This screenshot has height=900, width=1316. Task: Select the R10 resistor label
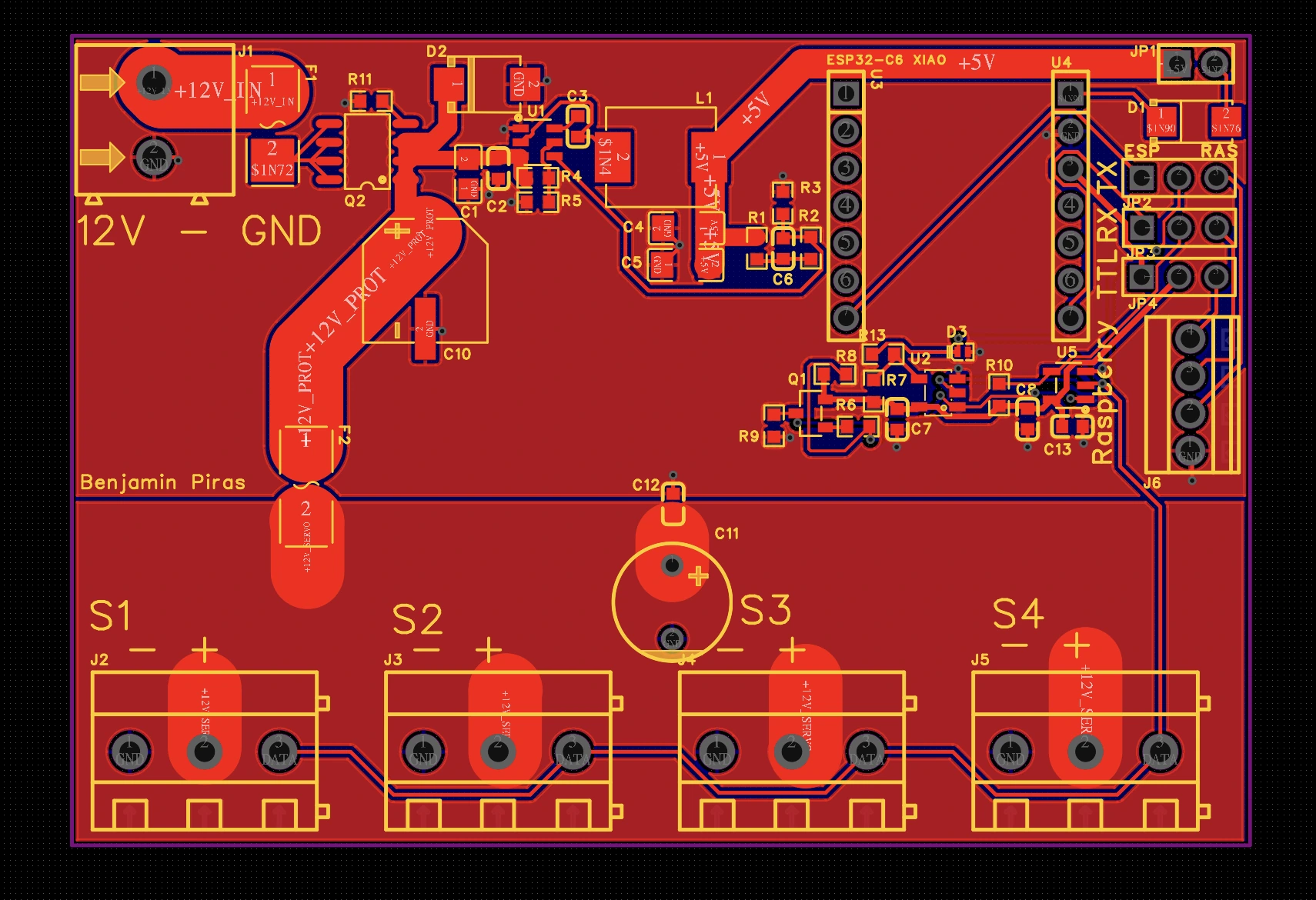(999, 365)
